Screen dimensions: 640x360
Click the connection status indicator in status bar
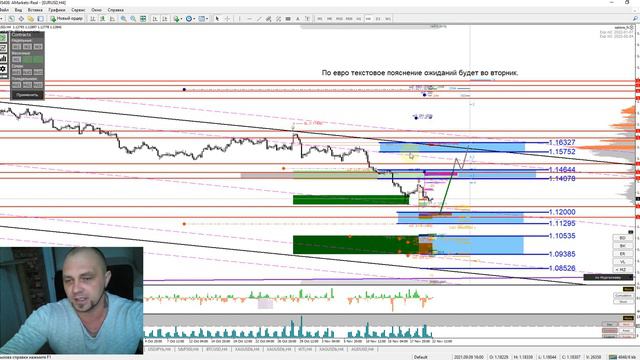623,357
